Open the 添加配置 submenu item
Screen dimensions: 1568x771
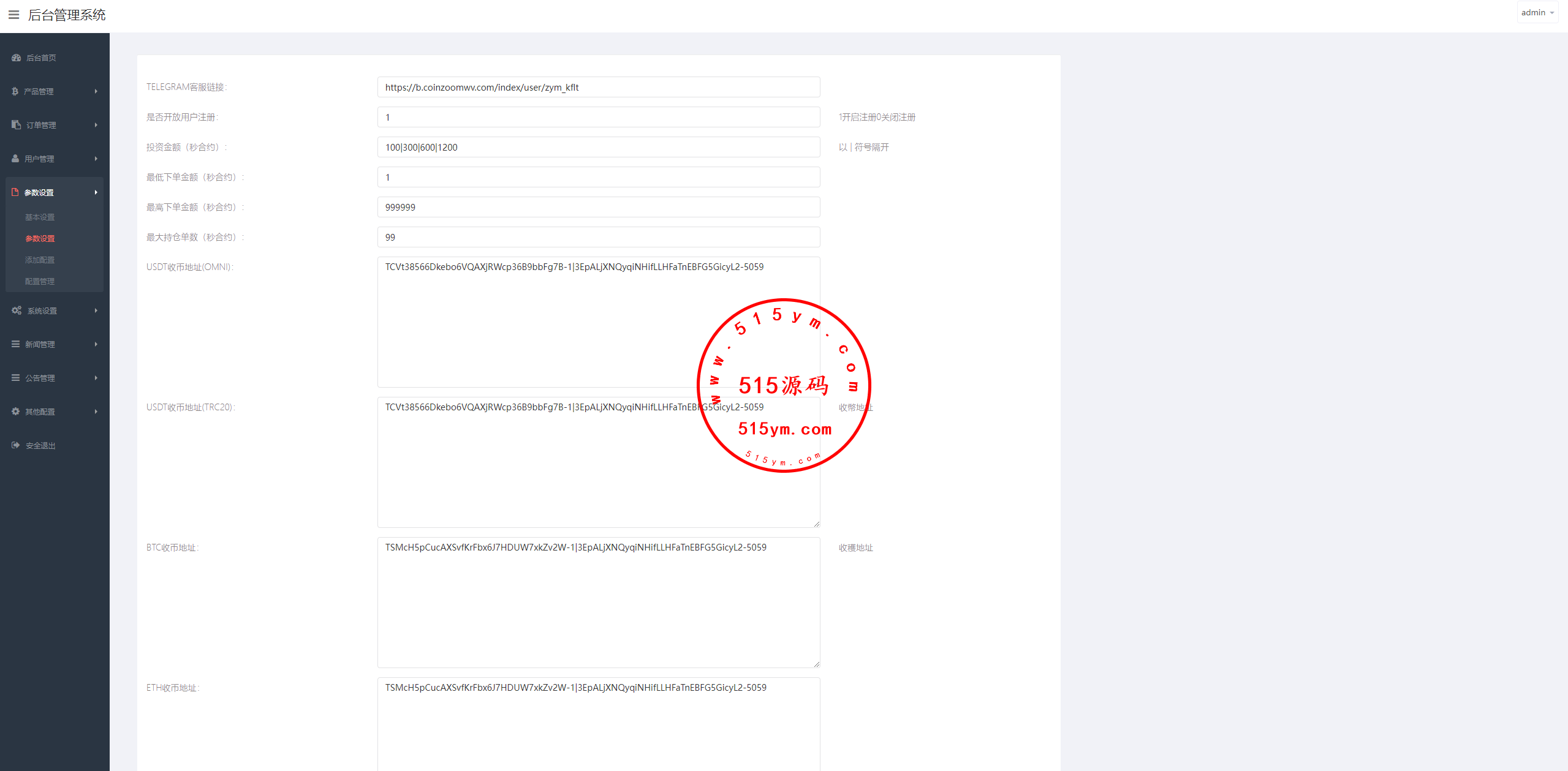coord(40,260)
